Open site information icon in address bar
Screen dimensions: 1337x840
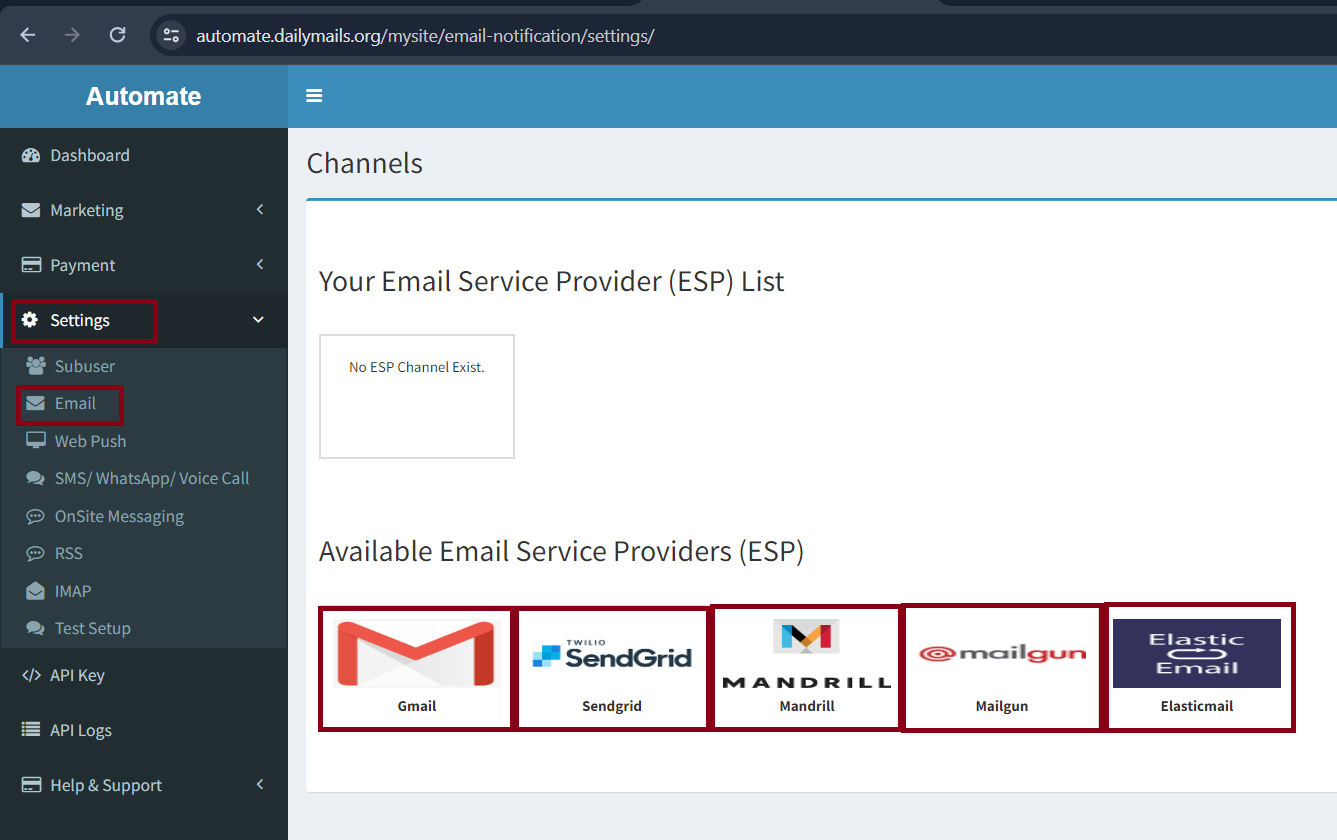pos(171,35)
